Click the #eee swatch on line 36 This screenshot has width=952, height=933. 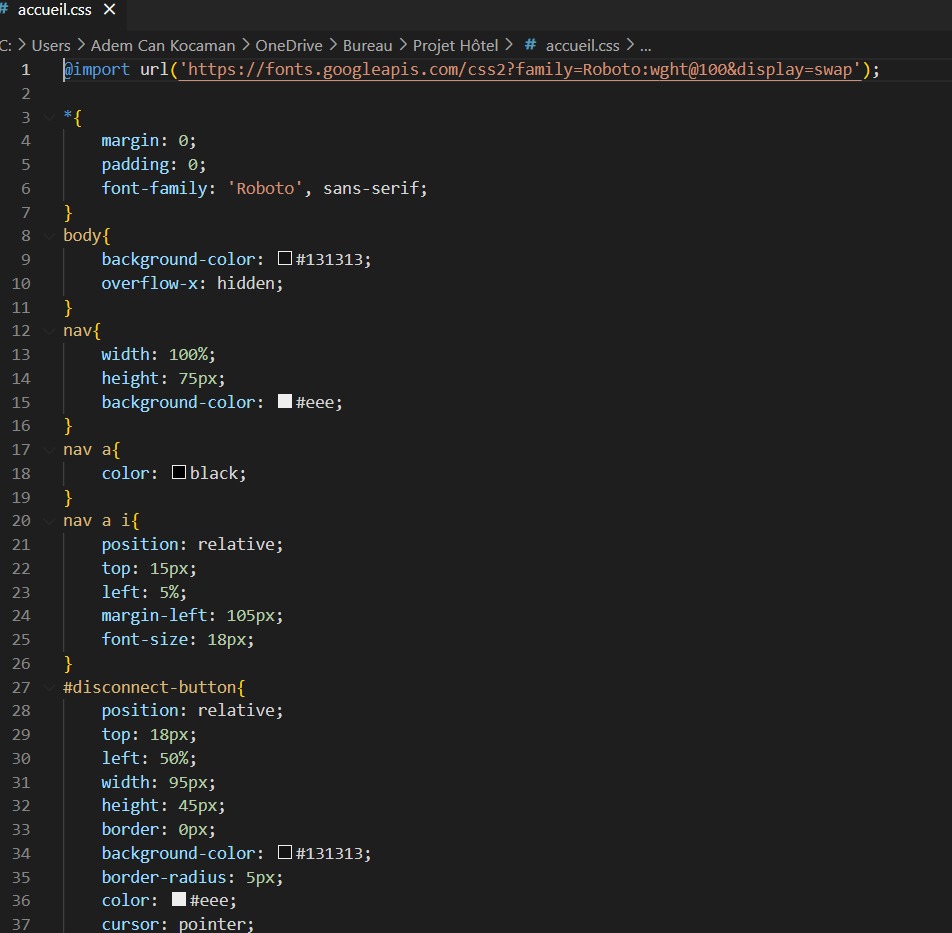coord(179,900)
